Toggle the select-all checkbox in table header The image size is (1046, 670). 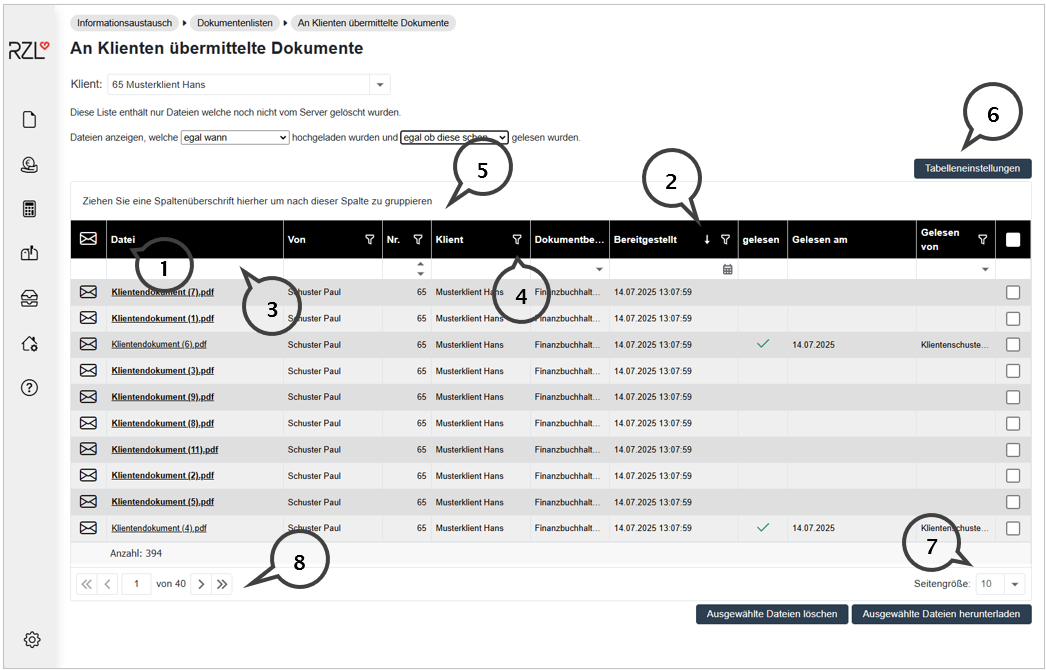click(1013, 240)
